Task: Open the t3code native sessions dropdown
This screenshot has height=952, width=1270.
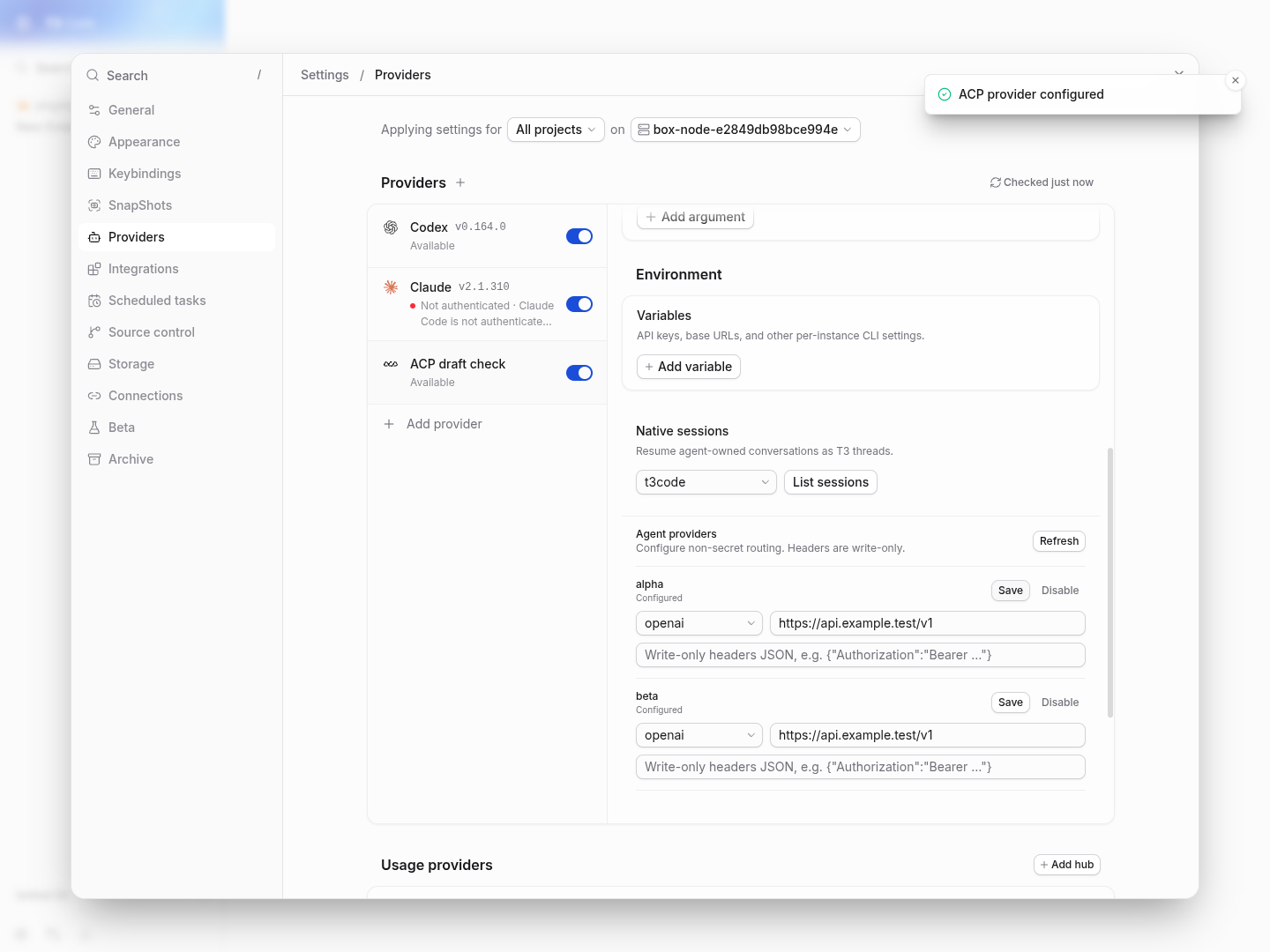Action: 706,482
